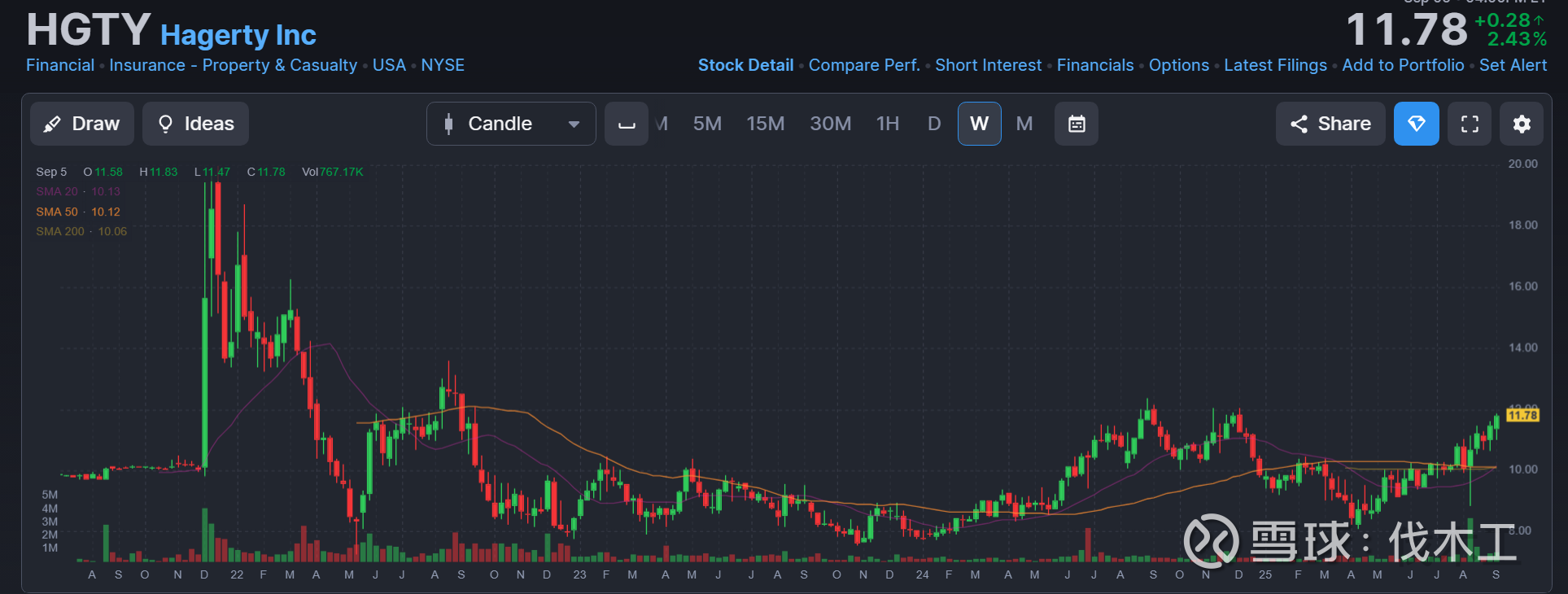Select daily D timeframe
This screenshot has height=594, width=1568.
pyautogui.click(x=933, y=124)
